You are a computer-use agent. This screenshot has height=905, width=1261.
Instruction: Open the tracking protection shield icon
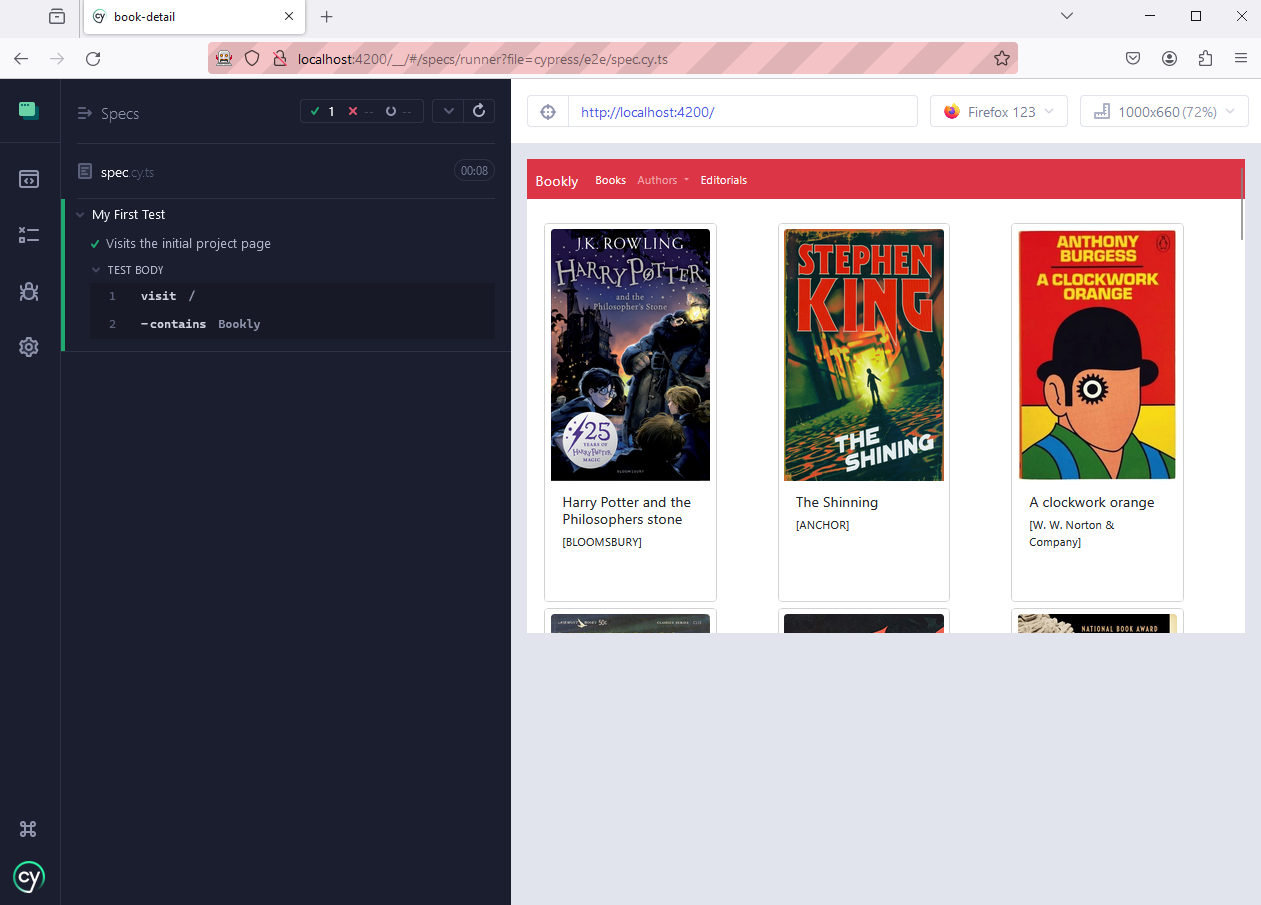[x=253, y=59]
